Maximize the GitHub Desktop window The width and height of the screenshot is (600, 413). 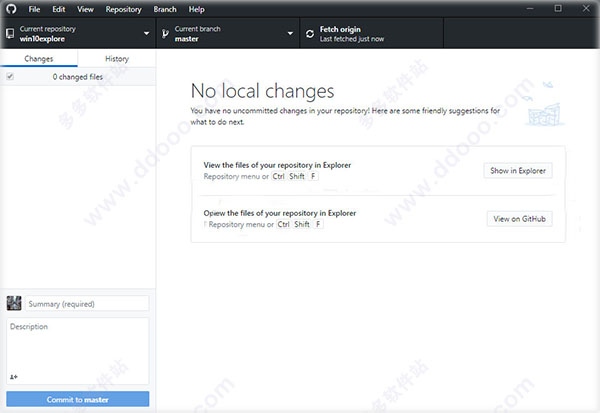pyautogui.click(x=558, y=8)
